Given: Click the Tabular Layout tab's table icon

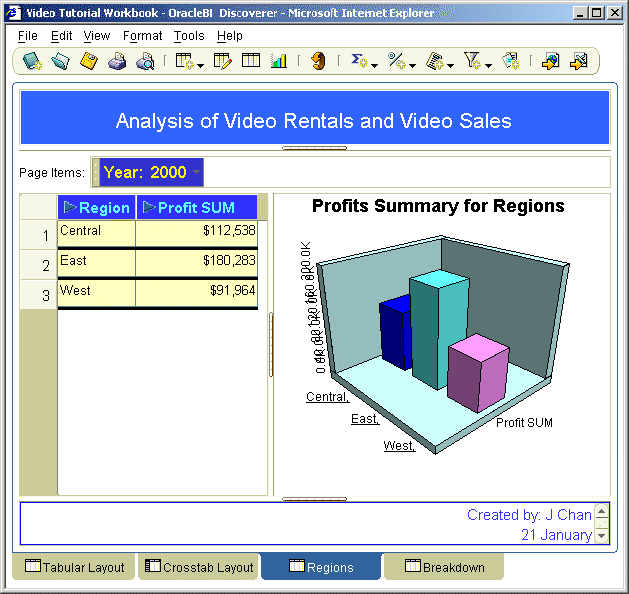Looking at the screenshot, I should (32, 566).
